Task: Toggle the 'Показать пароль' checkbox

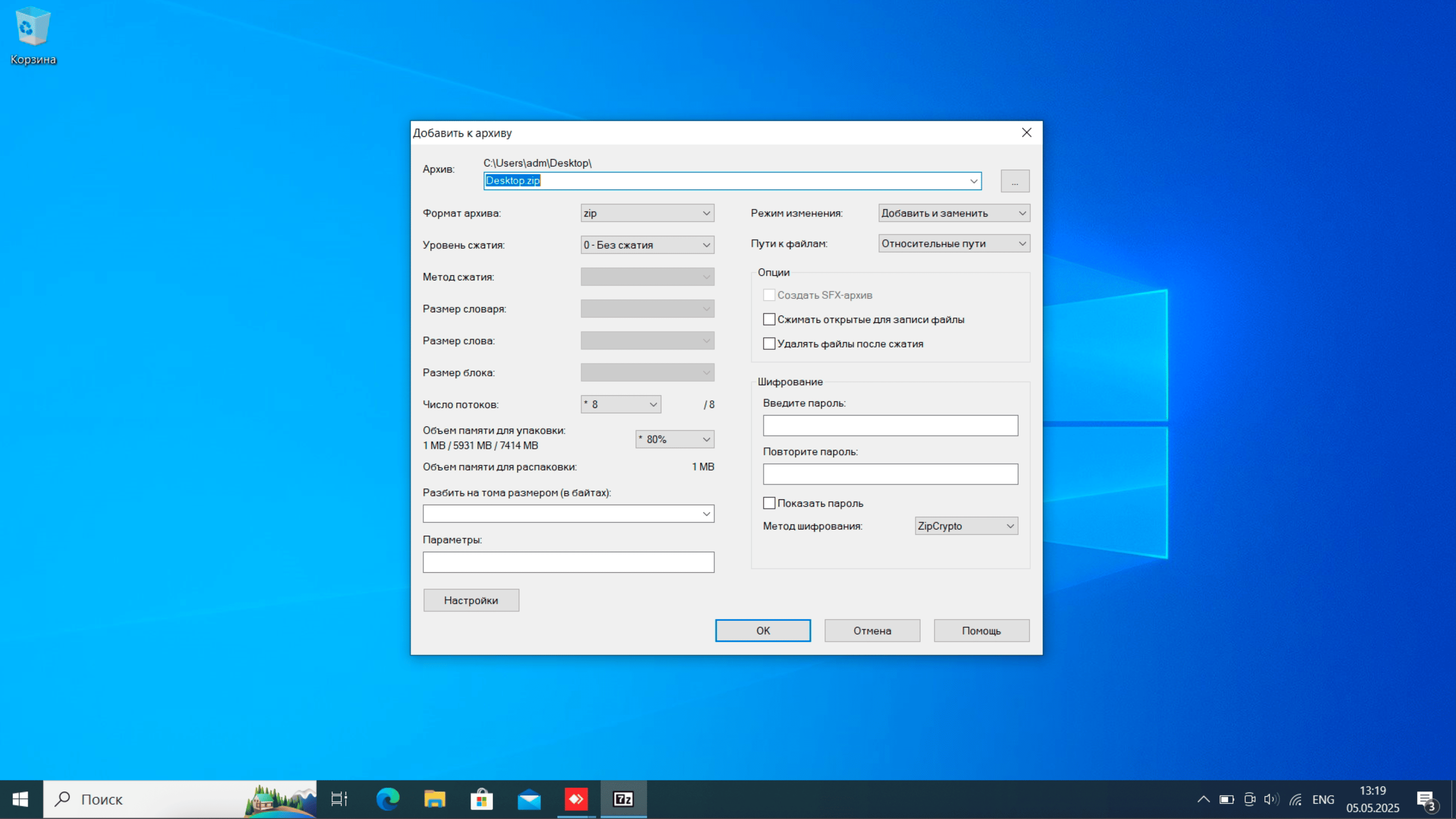Action: [x=769, y=503]
